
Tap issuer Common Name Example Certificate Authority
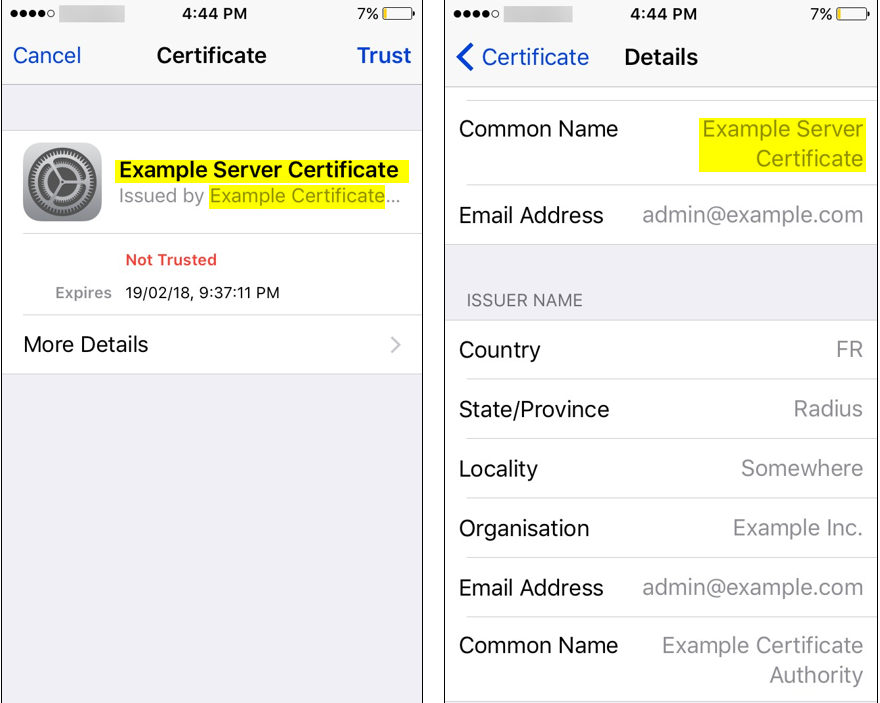tap(661, 660)
